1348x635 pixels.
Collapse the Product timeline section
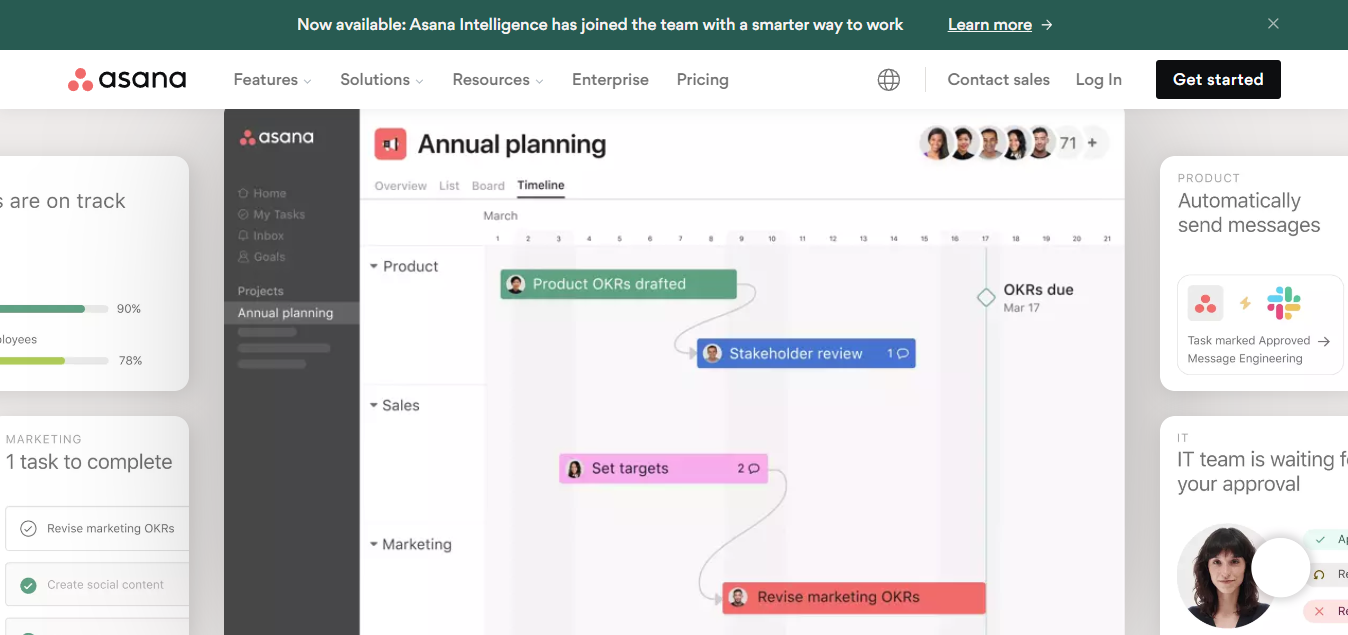(374, 266)
